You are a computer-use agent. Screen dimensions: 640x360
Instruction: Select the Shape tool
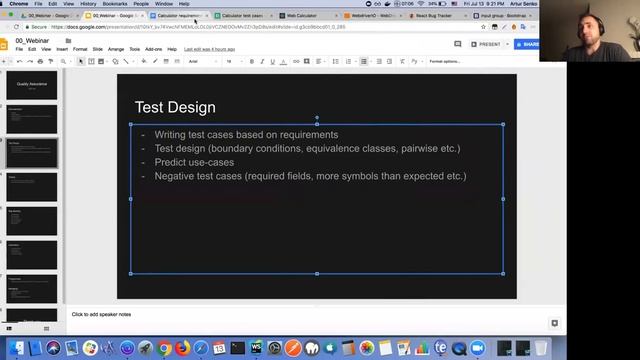(x=116, y=61)
